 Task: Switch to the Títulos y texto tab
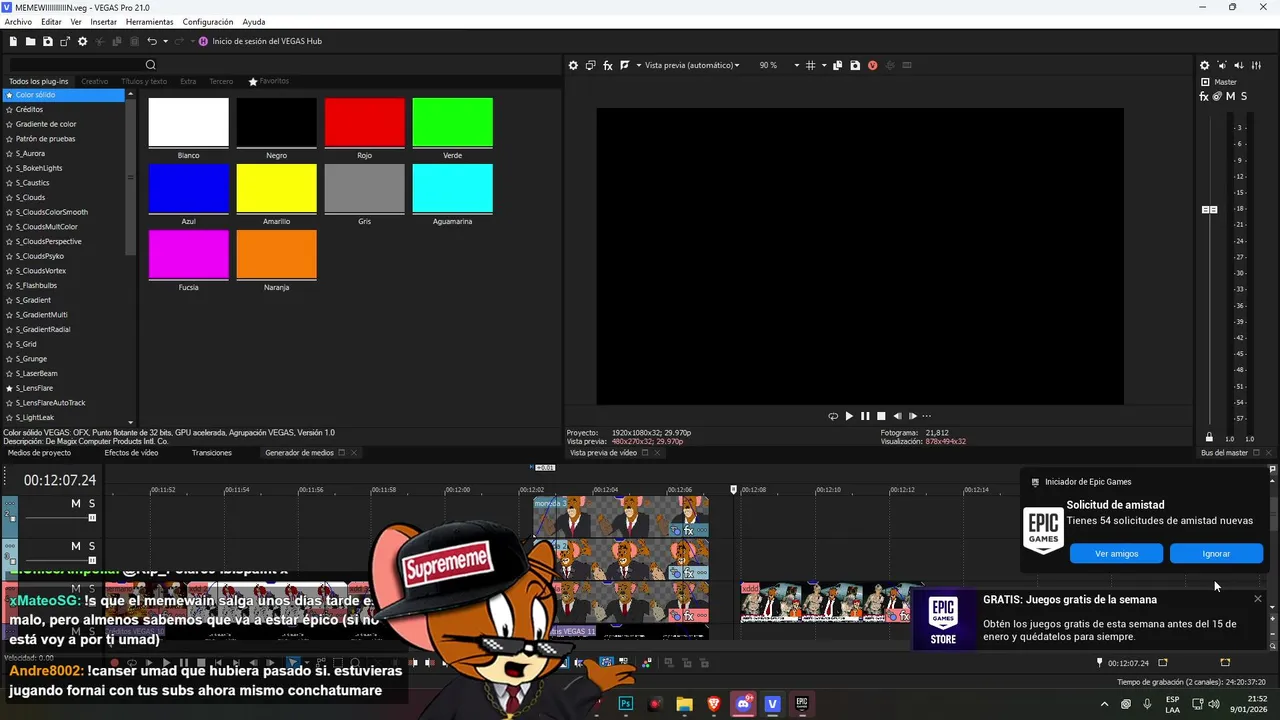click(x=144, y=81)
